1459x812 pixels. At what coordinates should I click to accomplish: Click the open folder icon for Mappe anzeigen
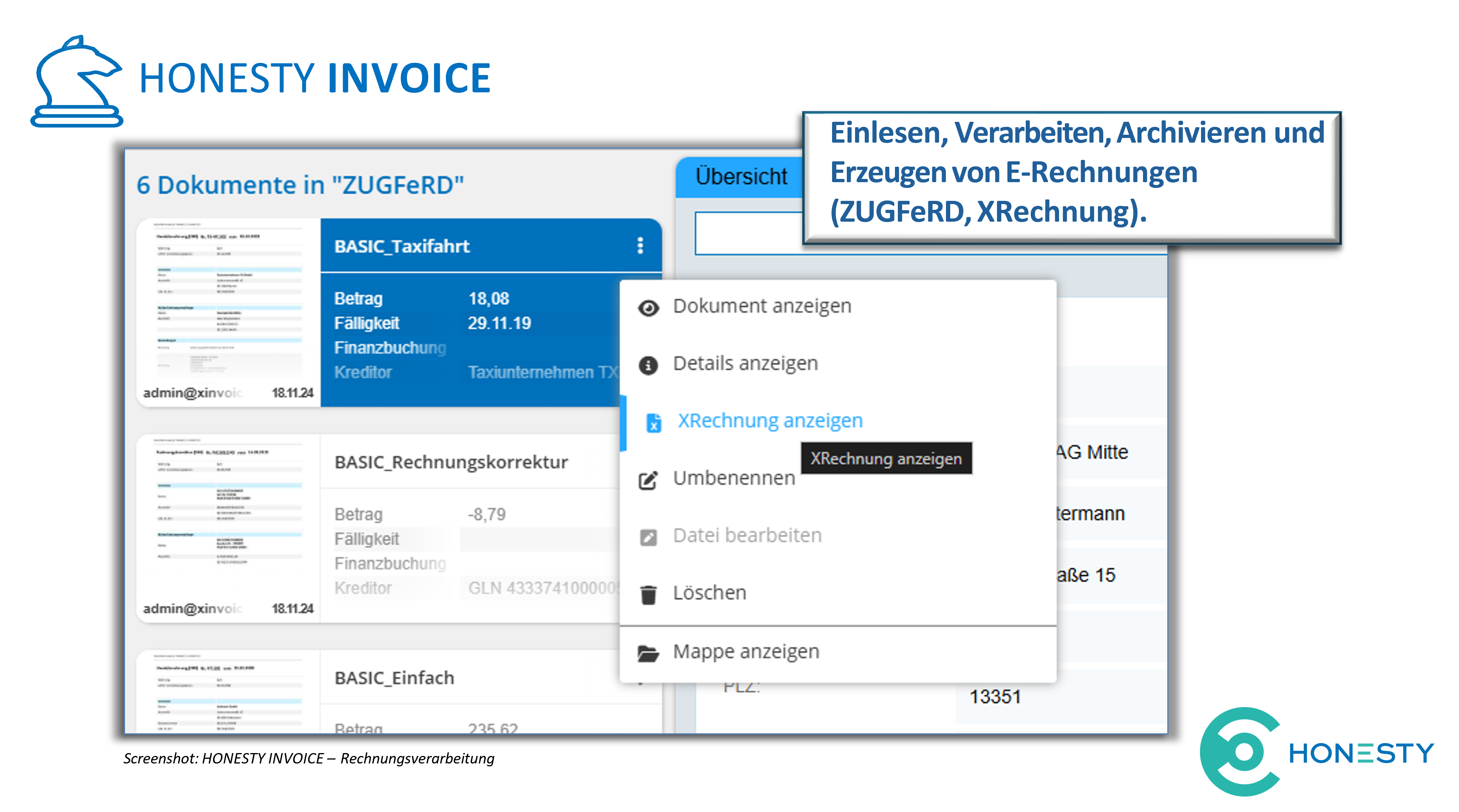pos(648,653)
